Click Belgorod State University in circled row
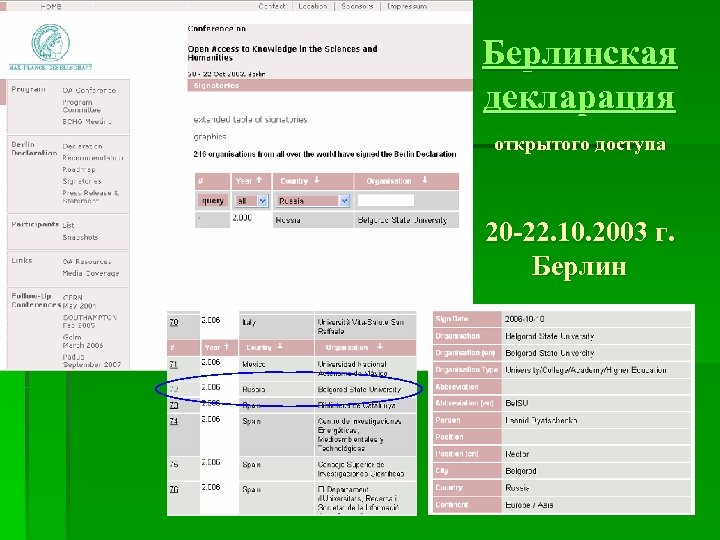This screenshot has height=540, width=720. point(359,390)
